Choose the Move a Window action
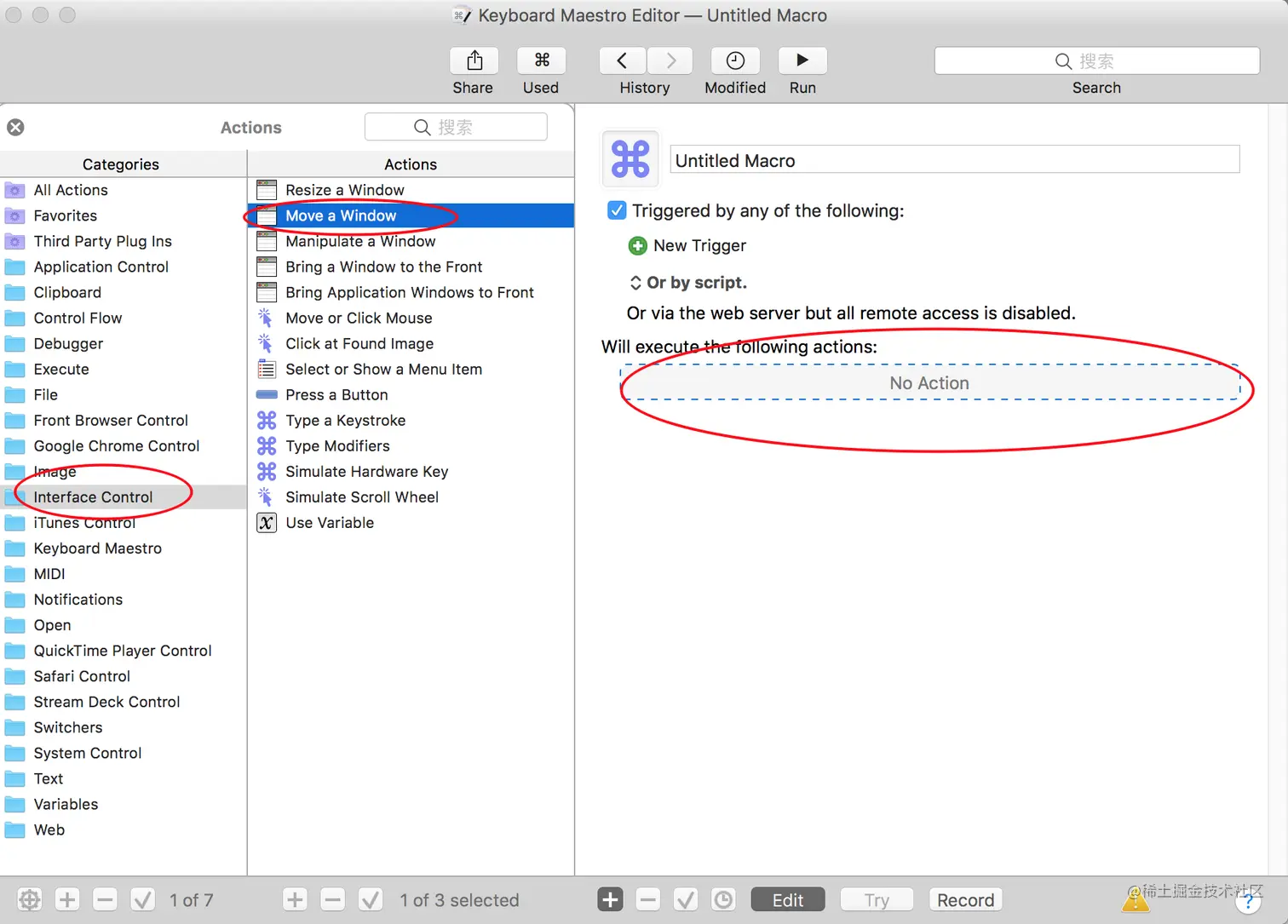 tap(411, 215)
